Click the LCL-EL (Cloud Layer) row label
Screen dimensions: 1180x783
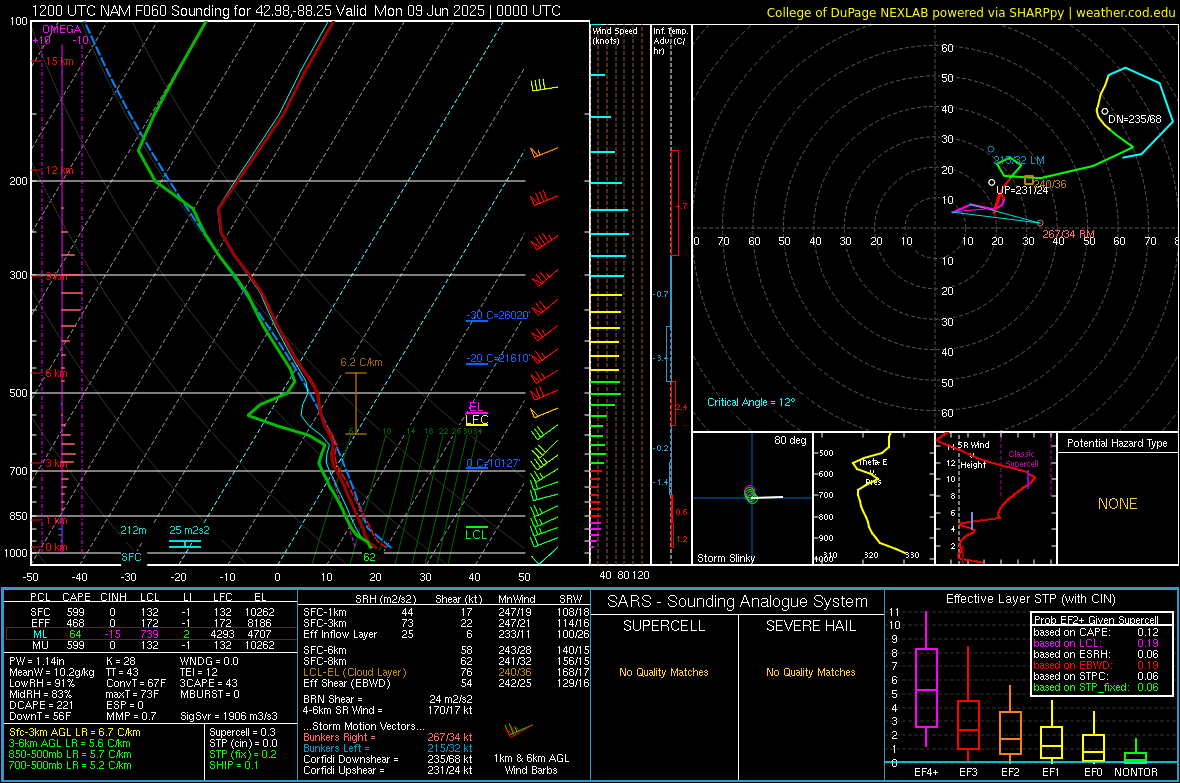[x=354, y=672]
